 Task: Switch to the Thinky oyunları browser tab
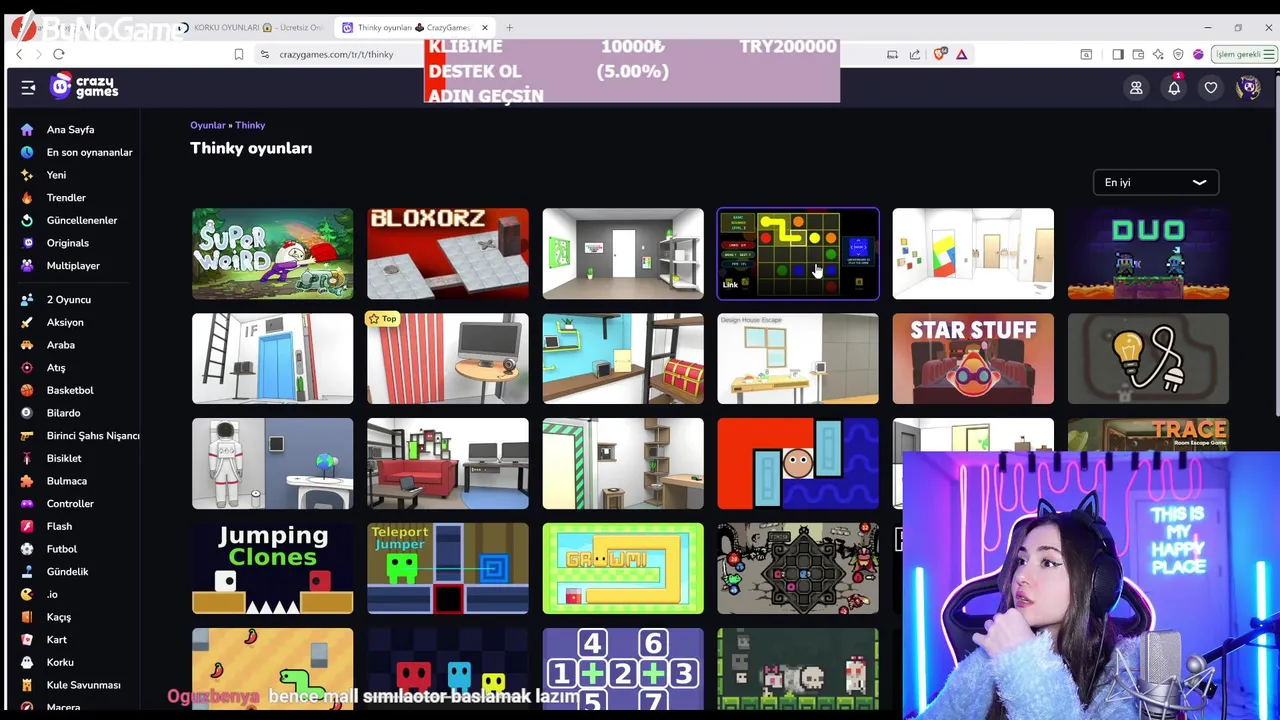coord(414,27)
